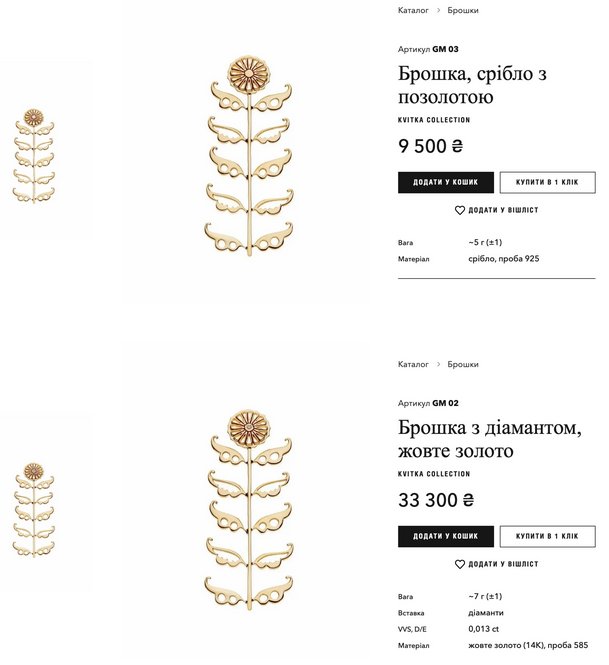Open Каталог breadcrumb above article GM 02
609x665 pixels.
point(413,364)
